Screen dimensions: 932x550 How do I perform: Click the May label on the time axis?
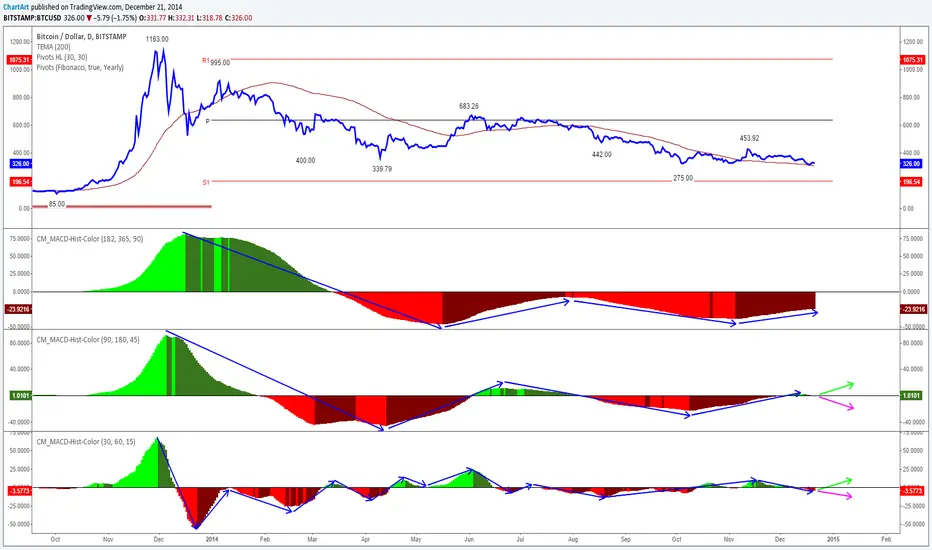416,539
